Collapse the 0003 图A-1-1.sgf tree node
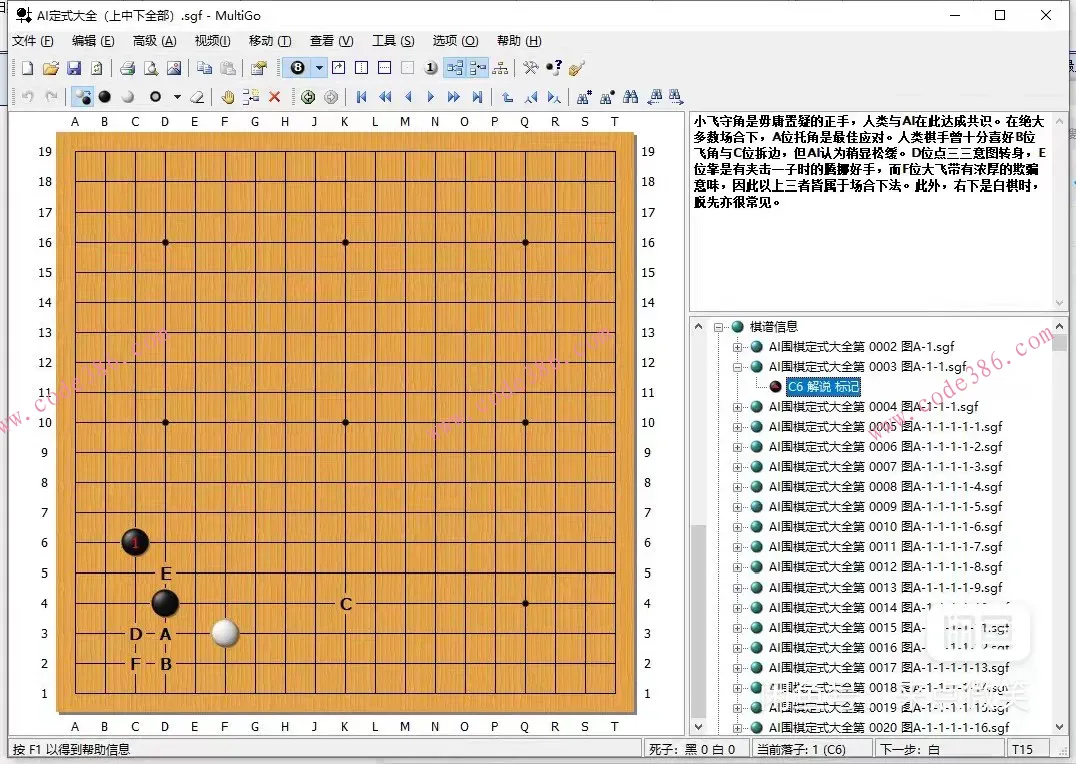The image size is (1076, 764). tap(739, 367)
